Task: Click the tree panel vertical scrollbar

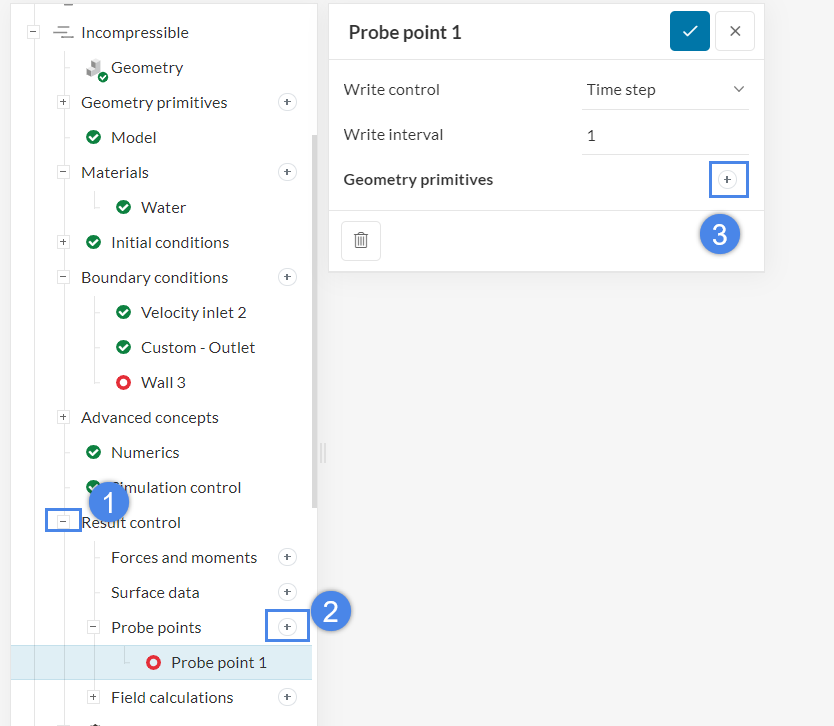Action: coord(314,320)
